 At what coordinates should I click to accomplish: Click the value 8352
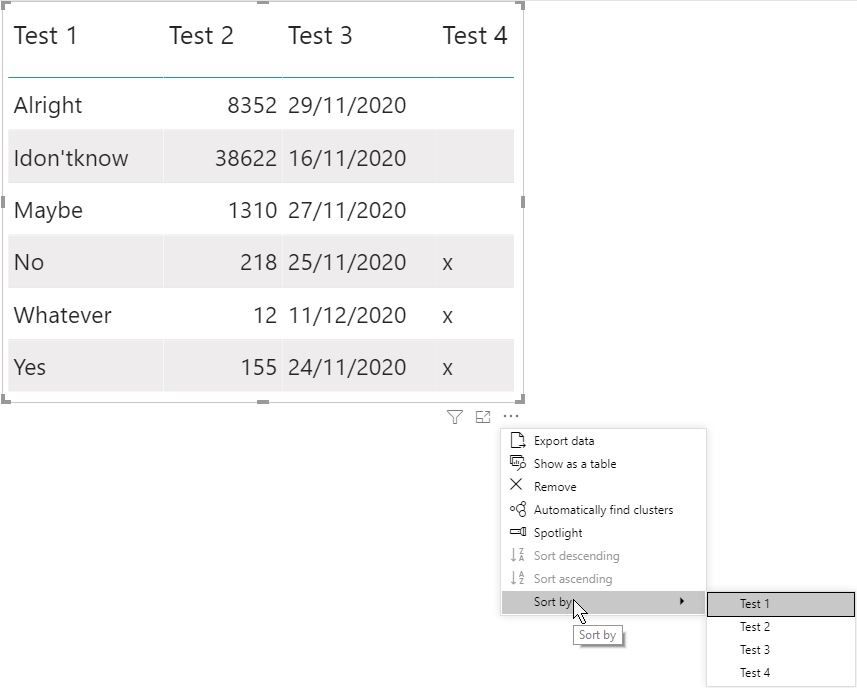click(252, 105)
